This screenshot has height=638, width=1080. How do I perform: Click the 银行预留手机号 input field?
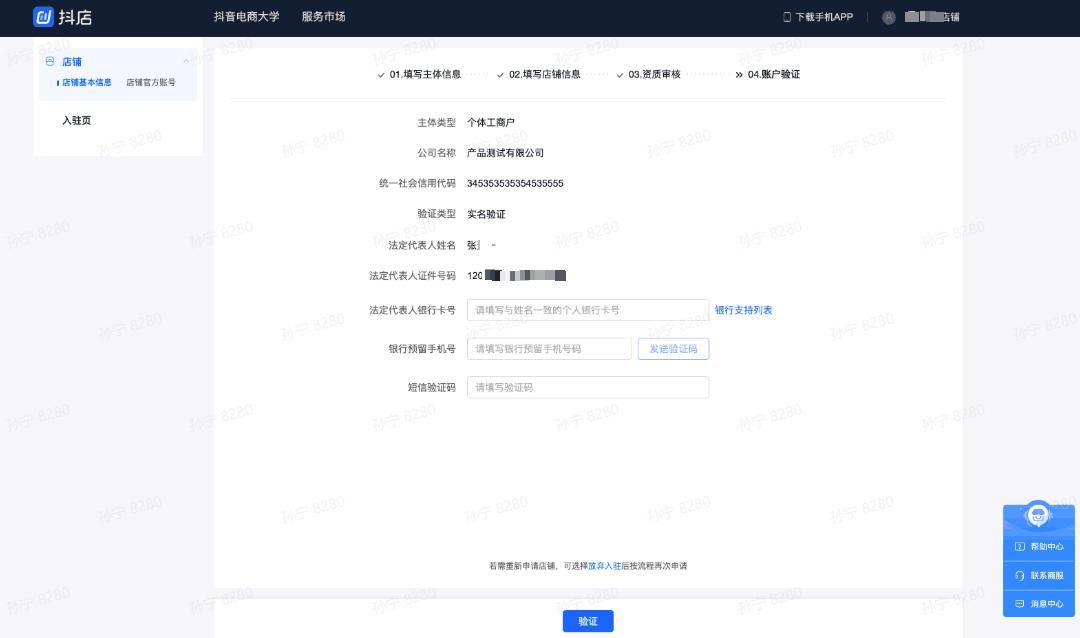pos(549,348)
